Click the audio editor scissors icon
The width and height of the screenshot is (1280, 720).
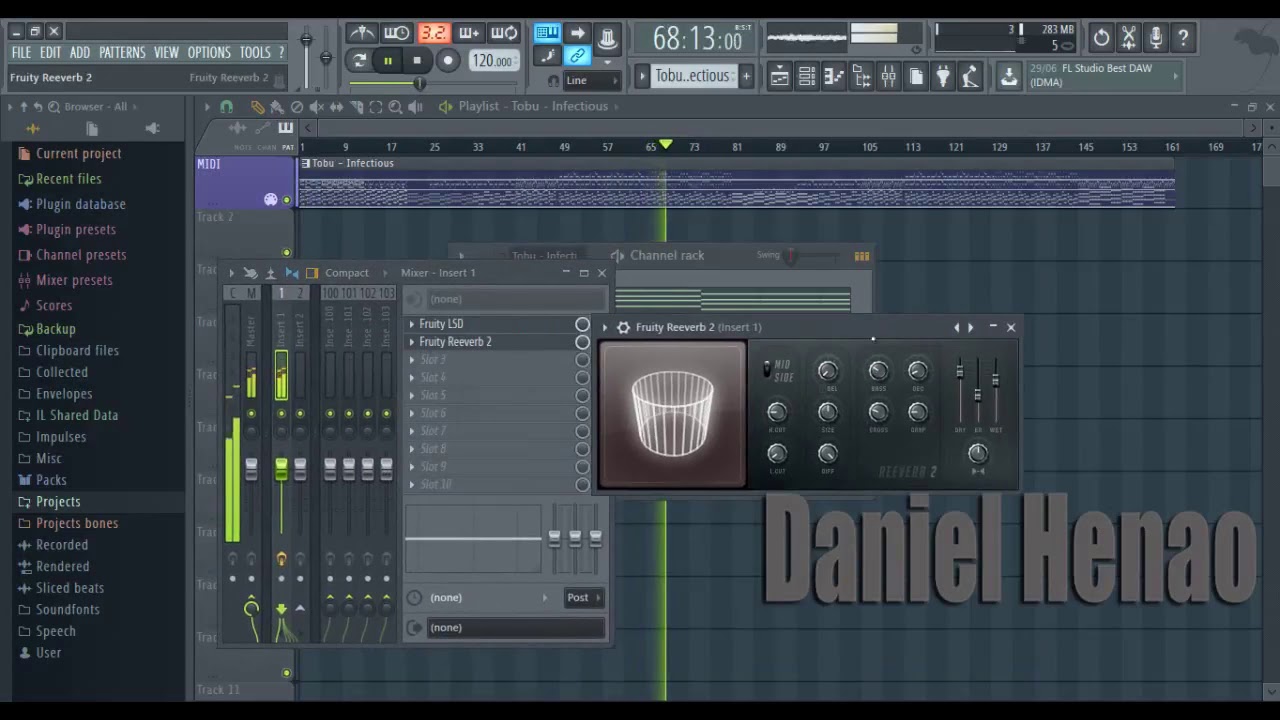pyautogui.click(x=1128, y=38)
